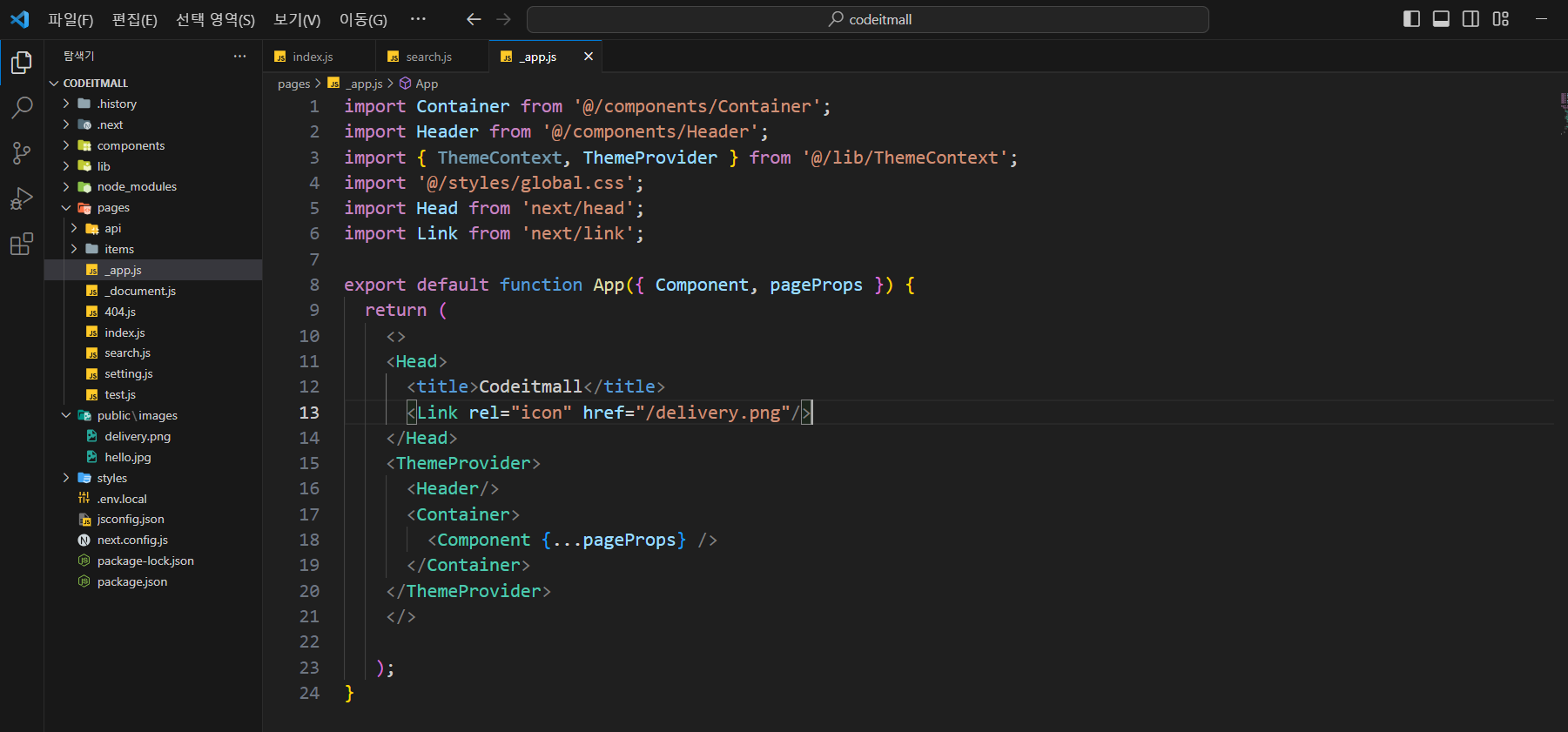Open search.js in the file tree
Screen dimensions: 1568x732
coord(153,353)
